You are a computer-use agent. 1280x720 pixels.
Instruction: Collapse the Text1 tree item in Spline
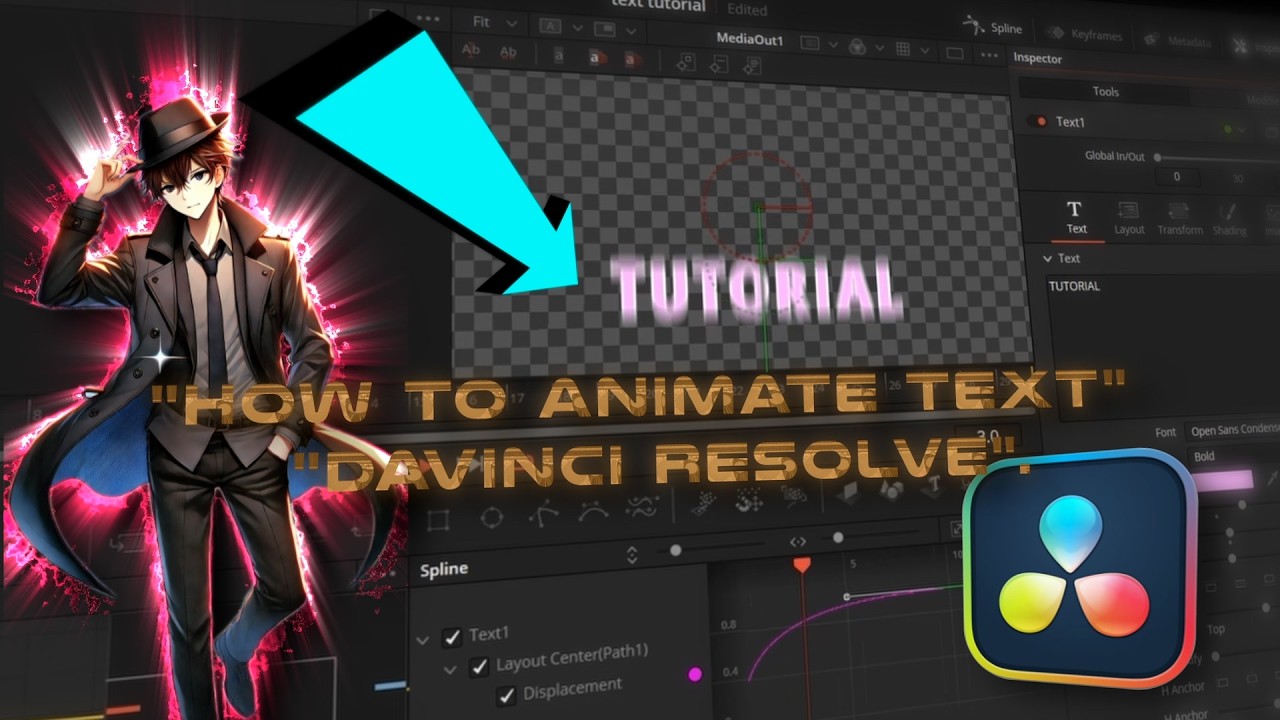(x=423, y=640)
